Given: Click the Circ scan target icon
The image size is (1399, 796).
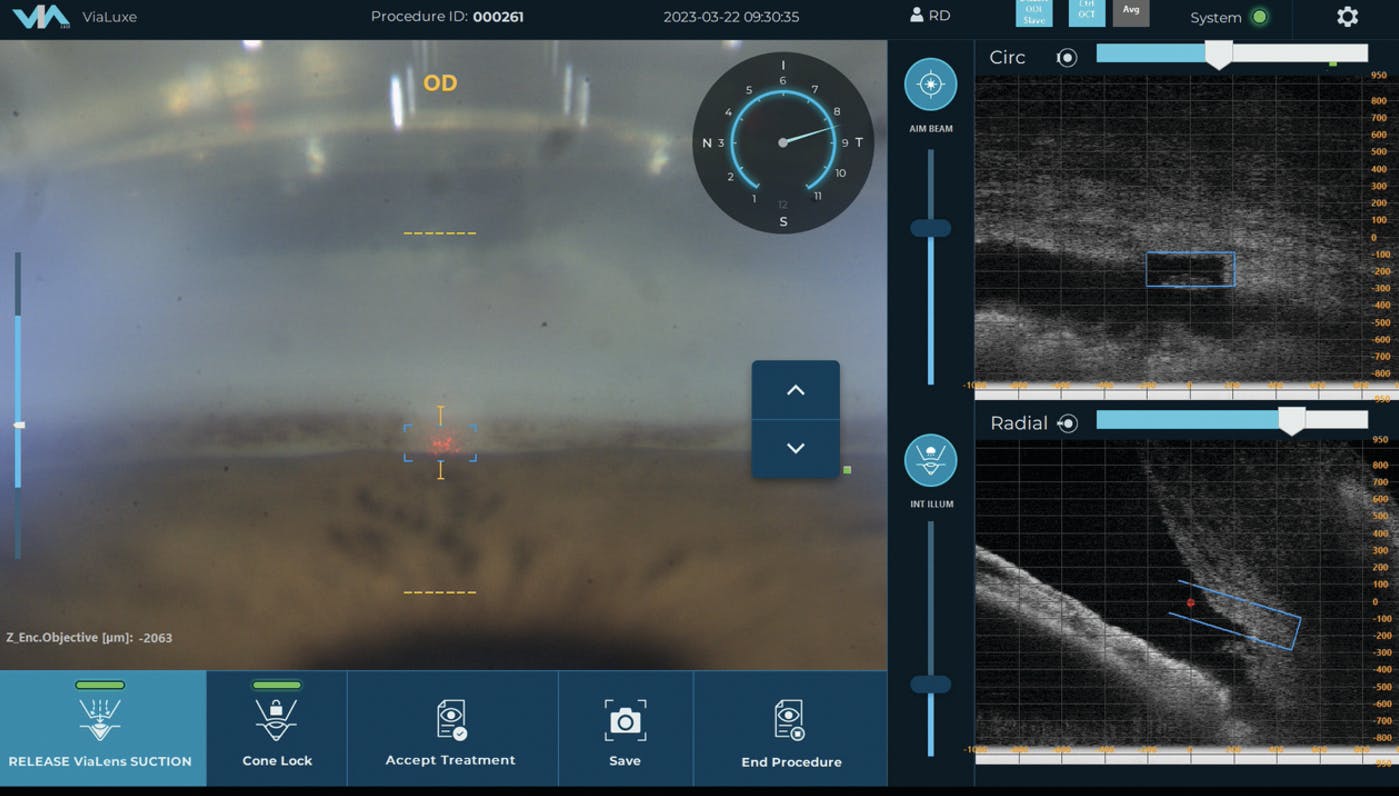Looking at the screenshot, I should 1067,58.
